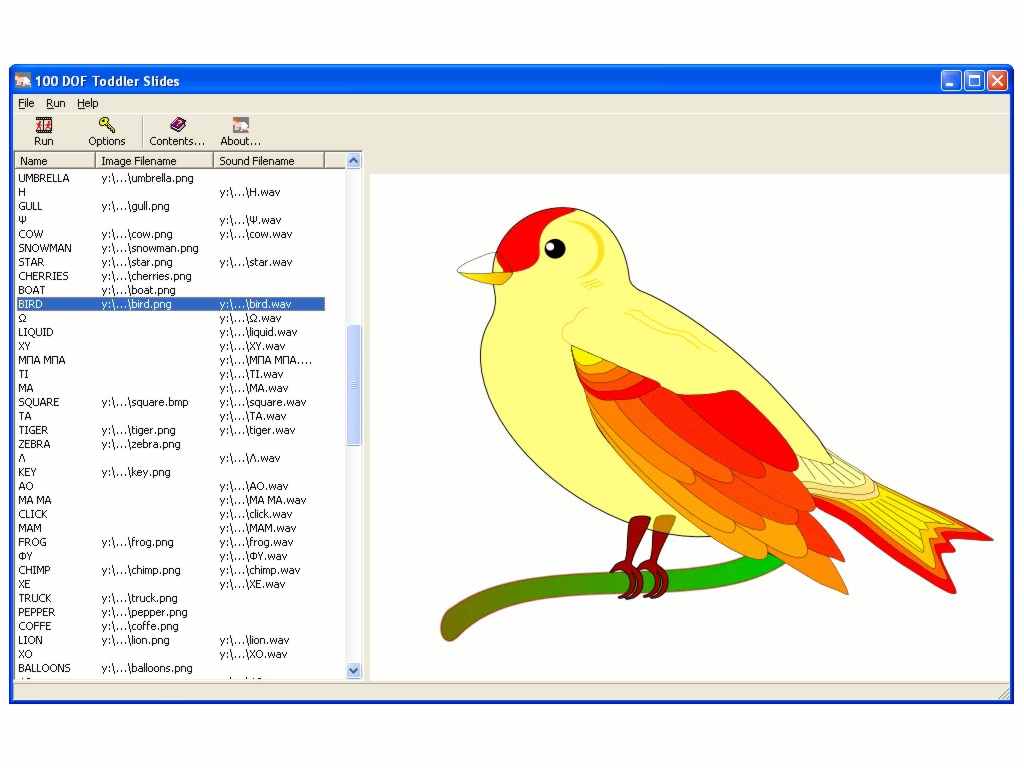Click the scroll up arrow of the list
Viewport: 1024px width, 768px height.
[x=353, y=161]
